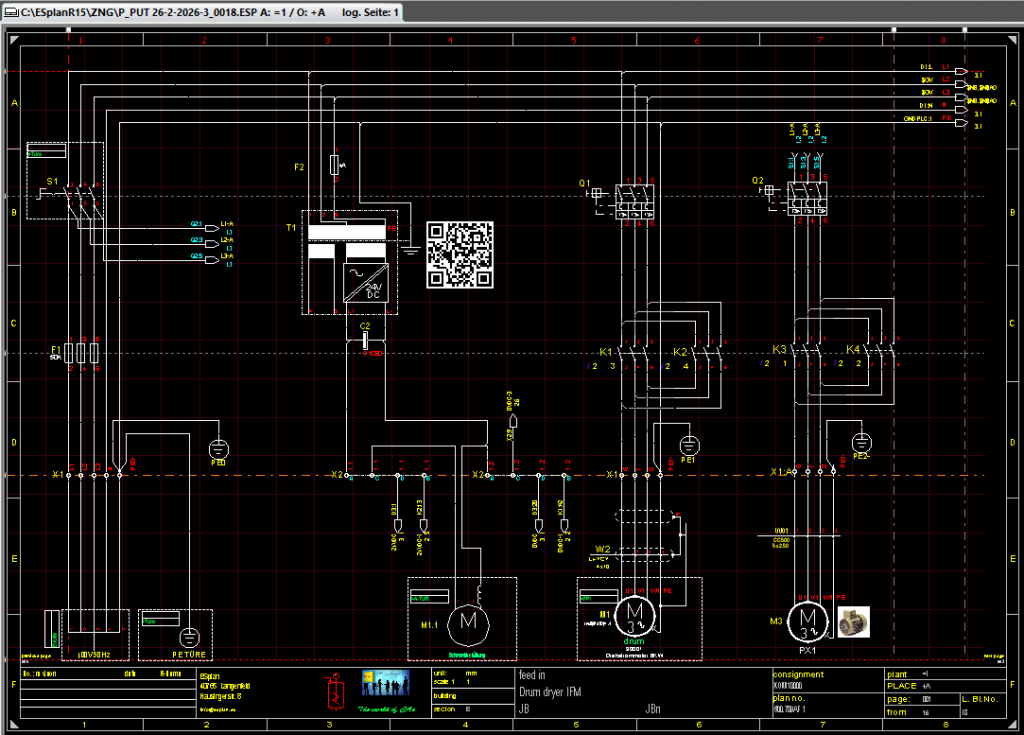Screen dimensions: 1024x735
Task: Select the M1.1 motor symbol
Action: click(x=465, y=622)
